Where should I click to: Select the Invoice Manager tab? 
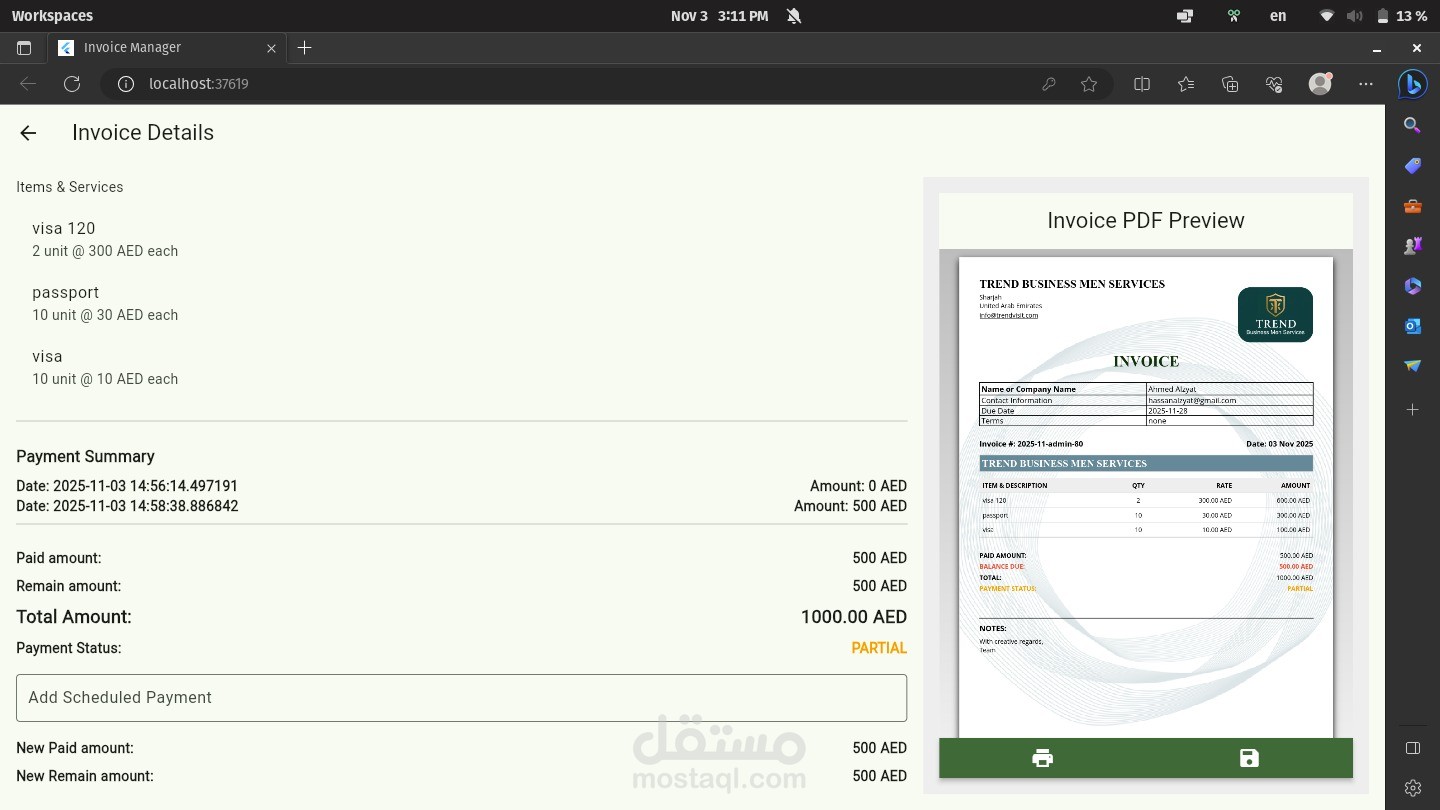167,48
